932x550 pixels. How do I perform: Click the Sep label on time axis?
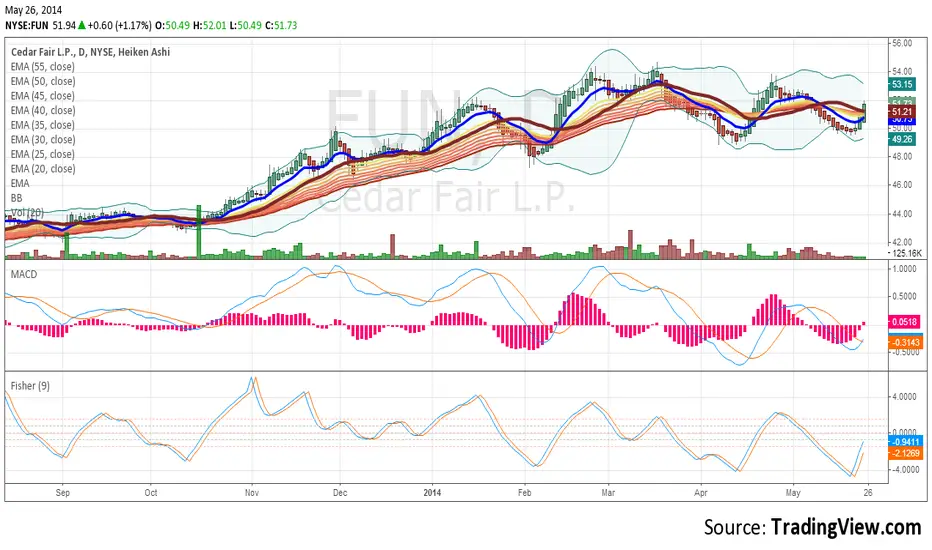(x=62, y=493)
